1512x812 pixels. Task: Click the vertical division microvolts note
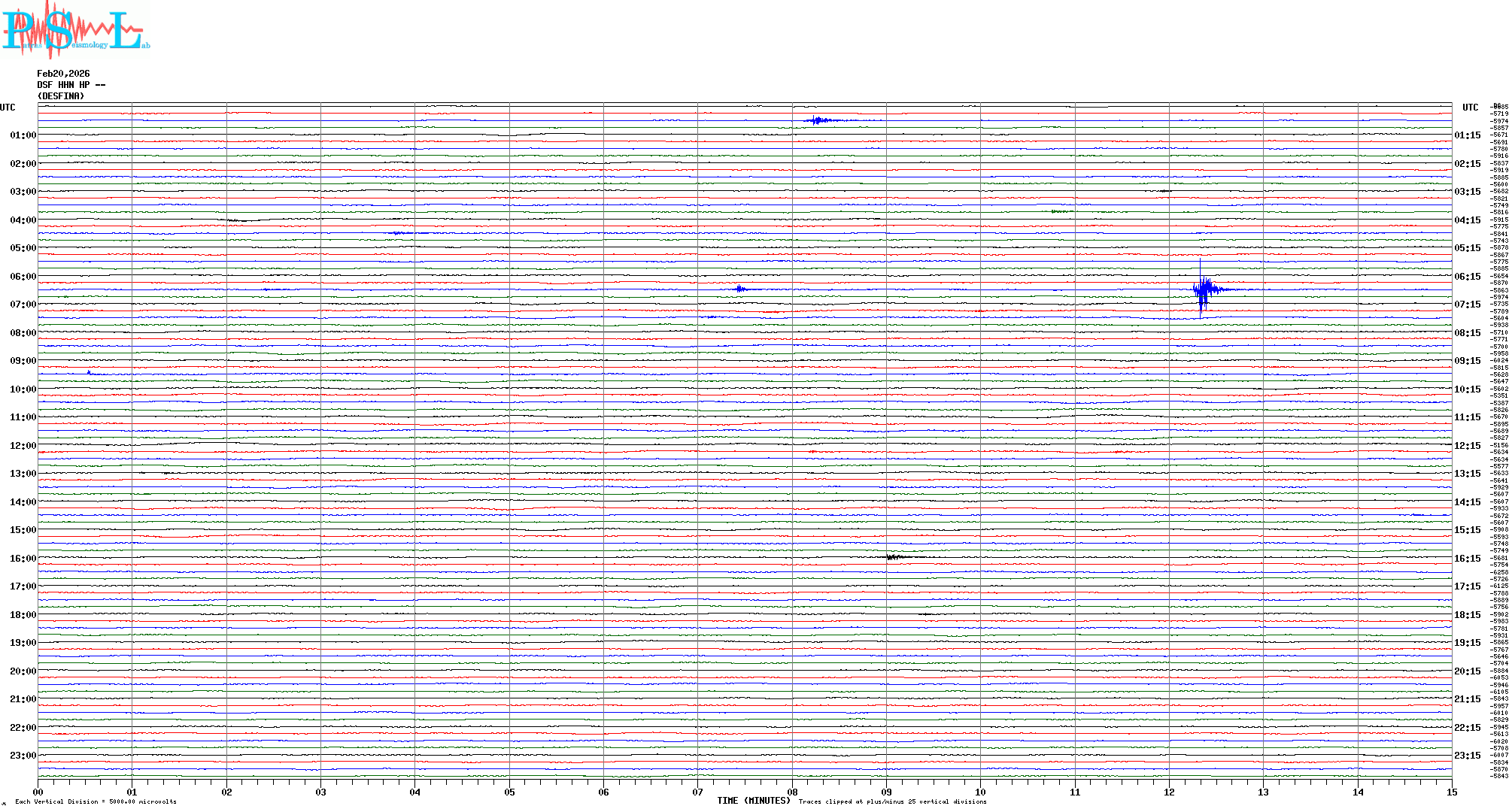click(x=96, y=802)
